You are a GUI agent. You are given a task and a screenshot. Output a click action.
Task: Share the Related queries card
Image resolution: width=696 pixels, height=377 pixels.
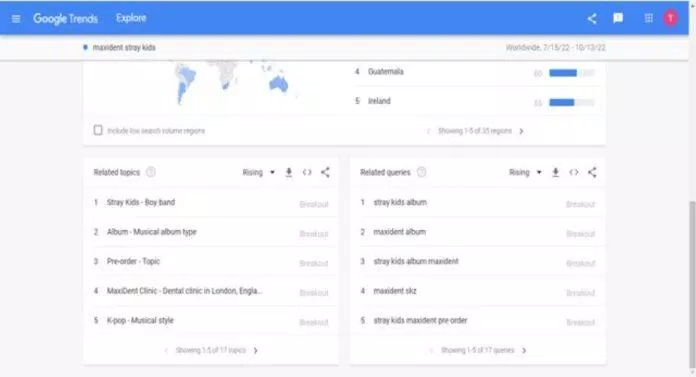pos(592,172)
